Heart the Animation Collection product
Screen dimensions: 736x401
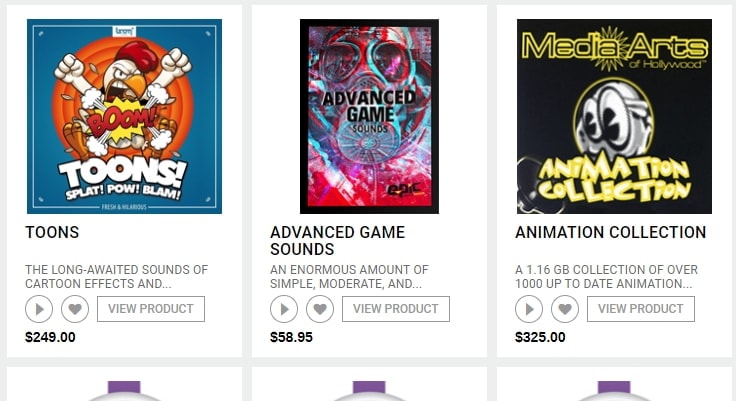[x=565, y=309]
